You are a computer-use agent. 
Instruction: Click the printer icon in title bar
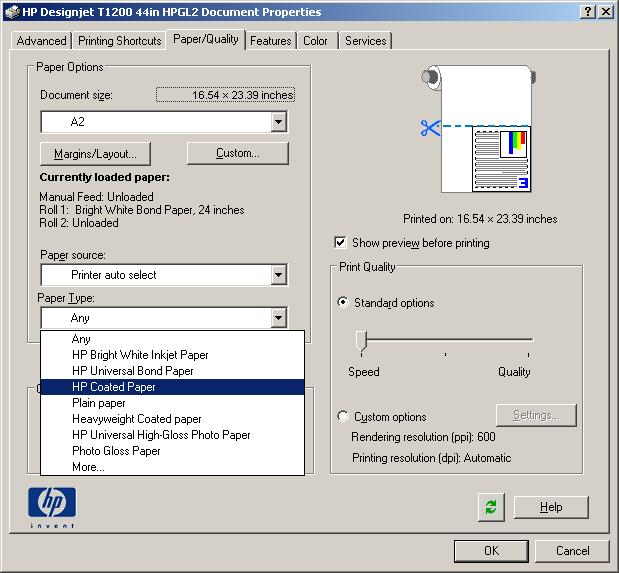click(x=12, y=12)
